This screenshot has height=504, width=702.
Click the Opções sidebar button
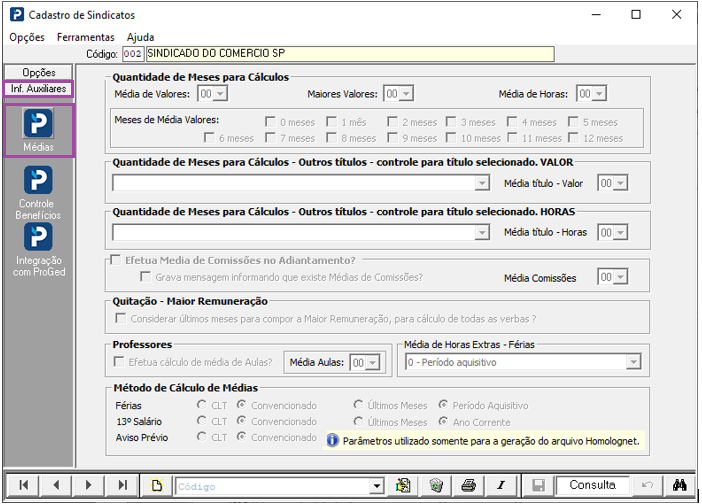[x=38, y=72]
